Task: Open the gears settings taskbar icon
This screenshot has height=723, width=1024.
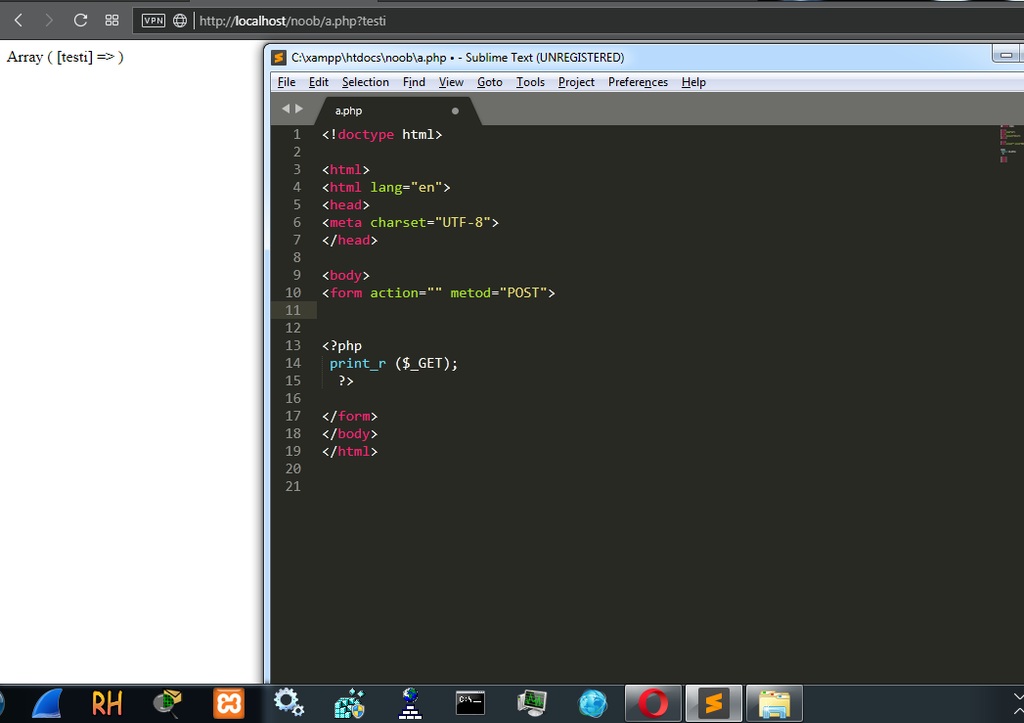Action: tap(289, 703)
